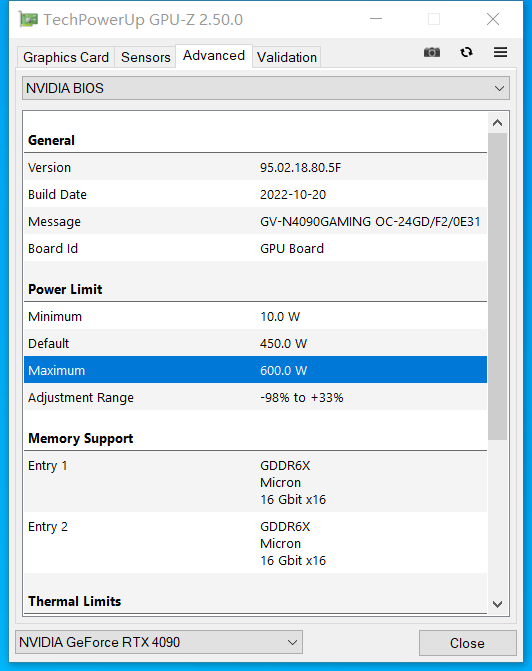Viewport: 532px width, 671px height.
Task: Click the Power Limit section header
Action: click(65, 289)
